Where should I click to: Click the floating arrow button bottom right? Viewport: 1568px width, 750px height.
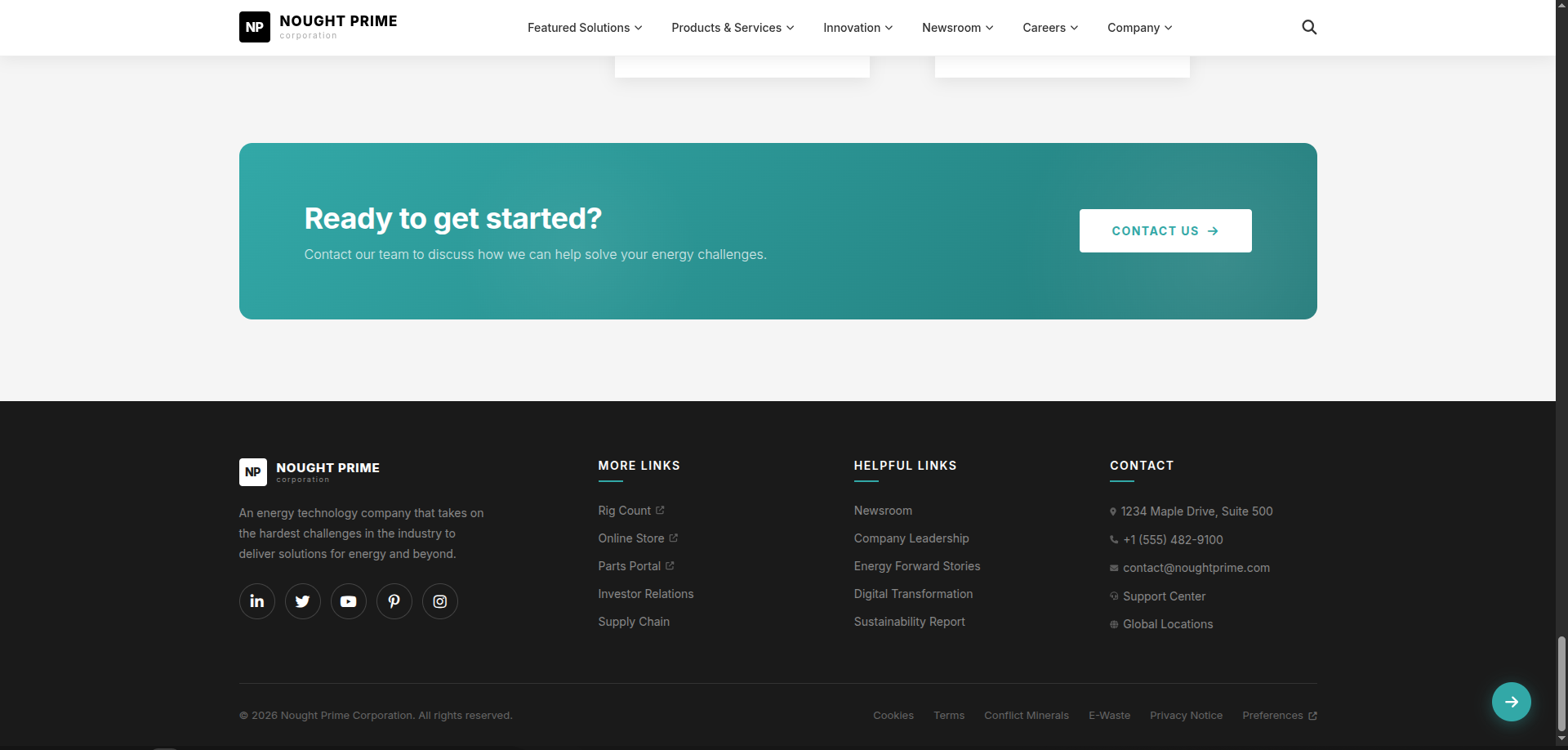click(1511, 701)
